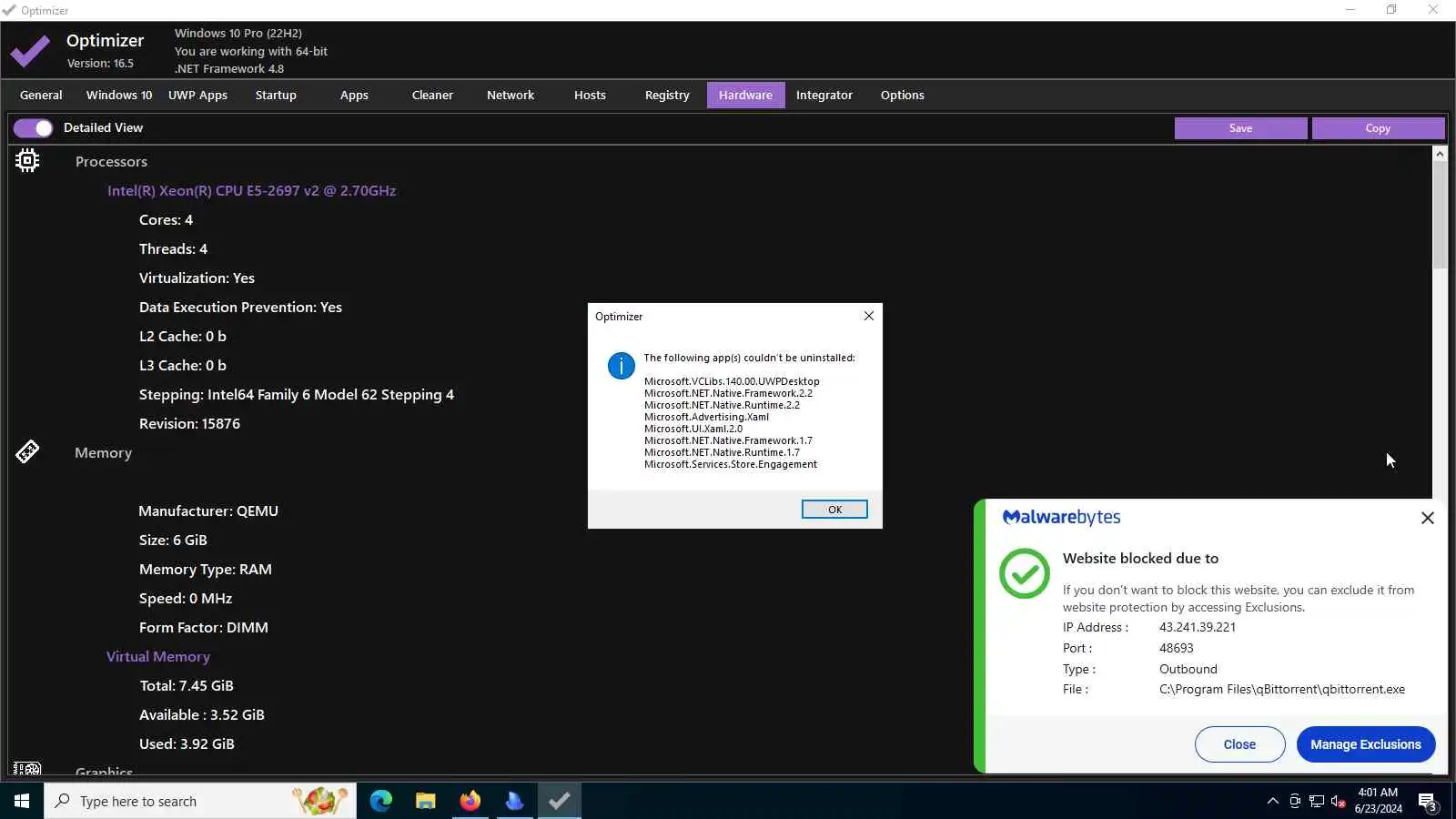Open the Cleaner tab

click(432, 95)
